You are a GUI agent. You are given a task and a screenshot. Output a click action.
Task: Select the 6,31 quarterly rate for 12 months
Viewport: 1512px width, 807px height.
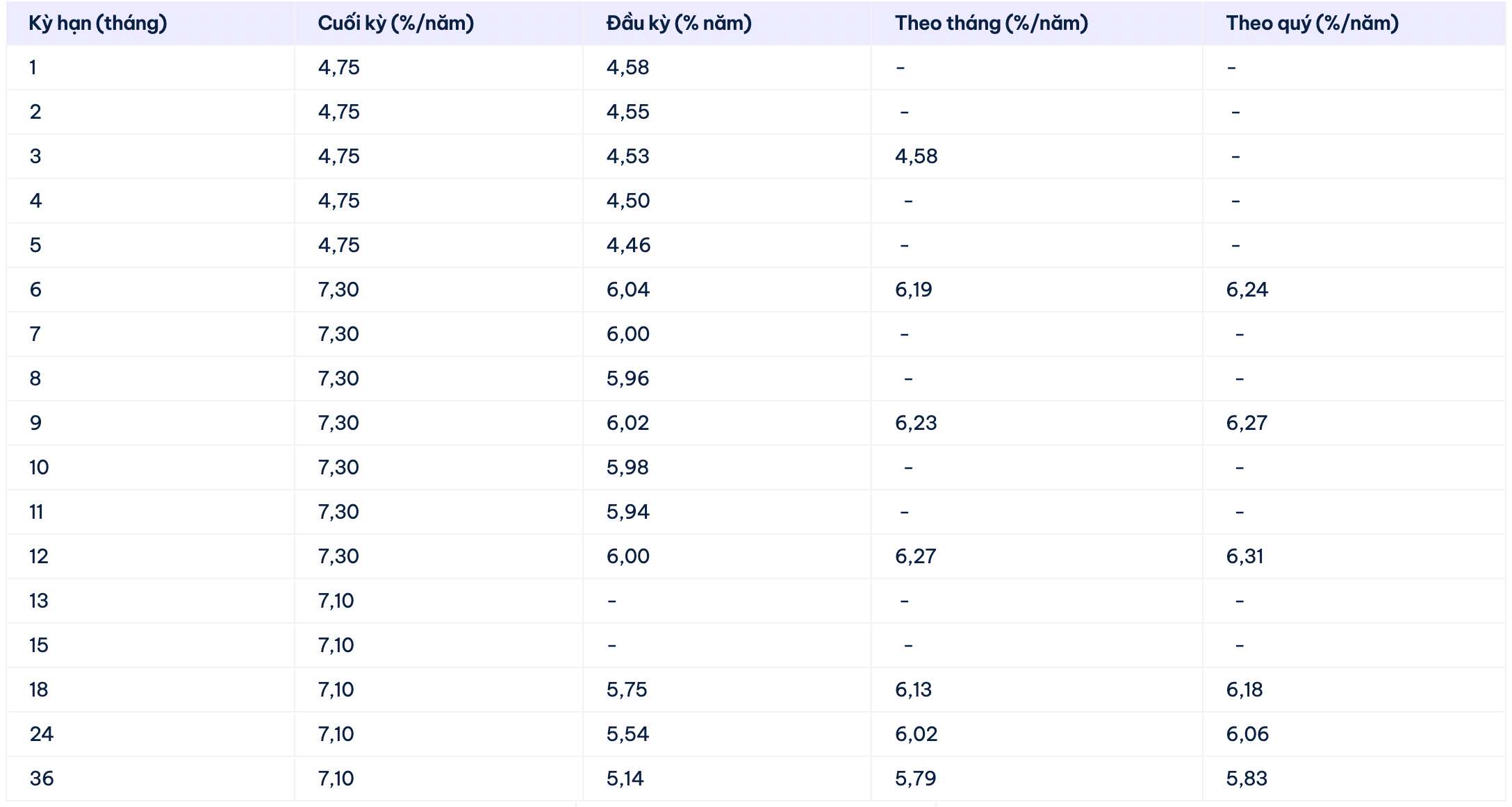[x=1244, y=557]
